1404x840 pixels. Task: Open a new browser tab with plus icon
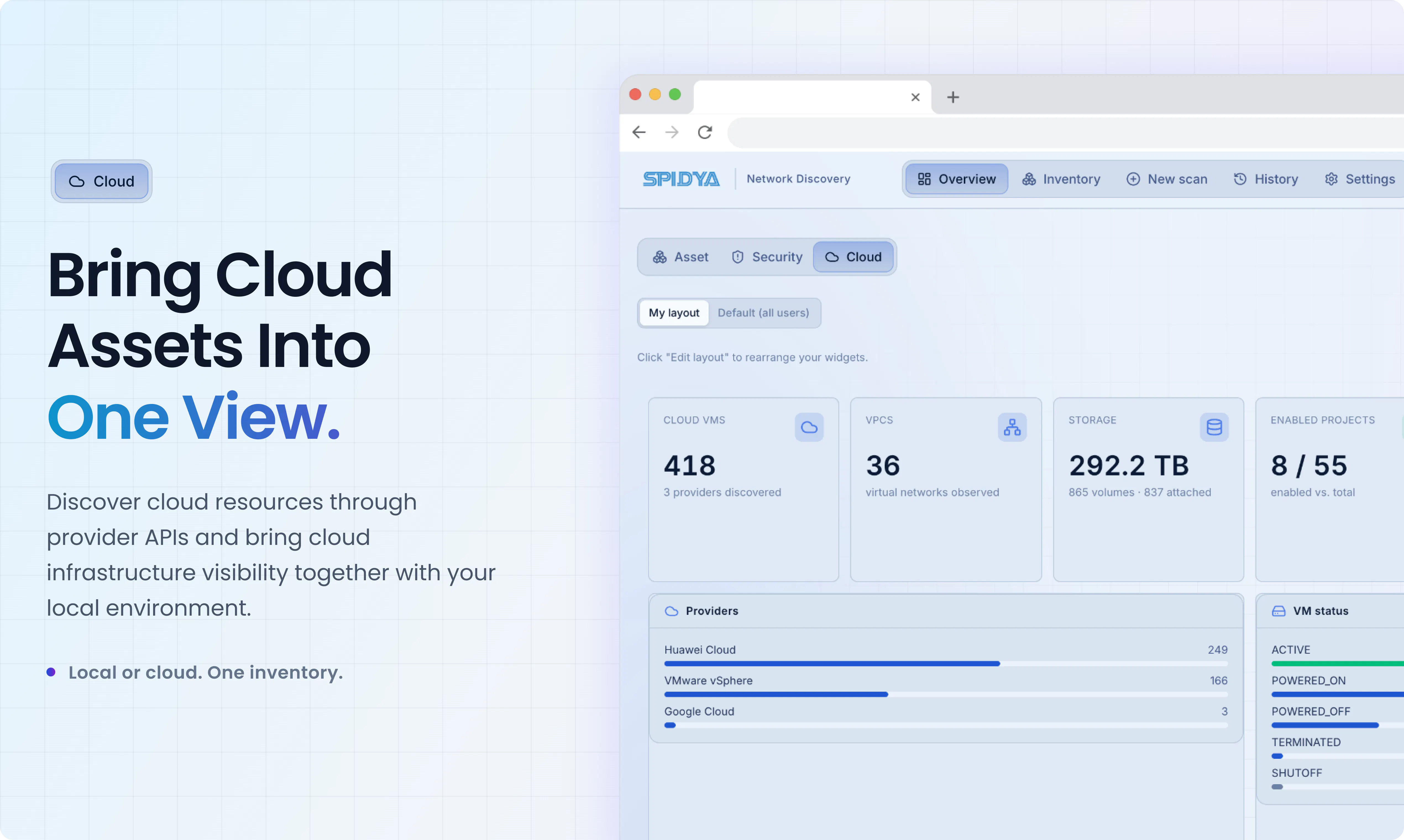pyautogui.click(x=953, y=97)
